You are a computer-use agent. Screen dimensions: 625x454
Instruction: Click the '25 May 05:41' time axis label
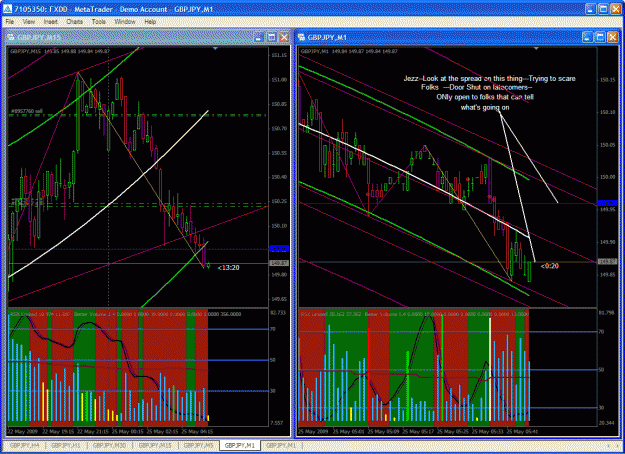pyautogui.click(x=523, y=432)
